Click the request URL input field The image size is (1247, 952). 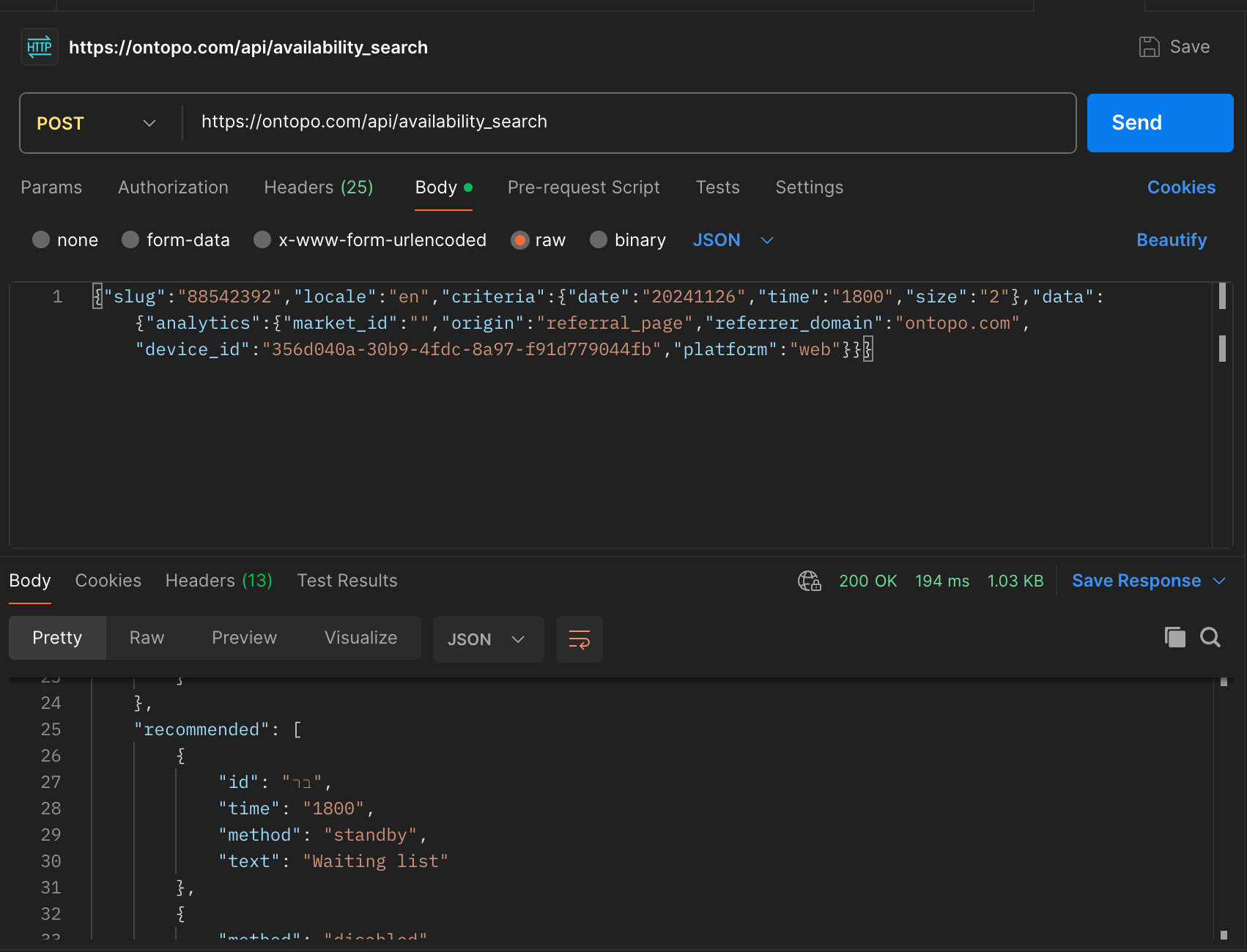(629, 122)
